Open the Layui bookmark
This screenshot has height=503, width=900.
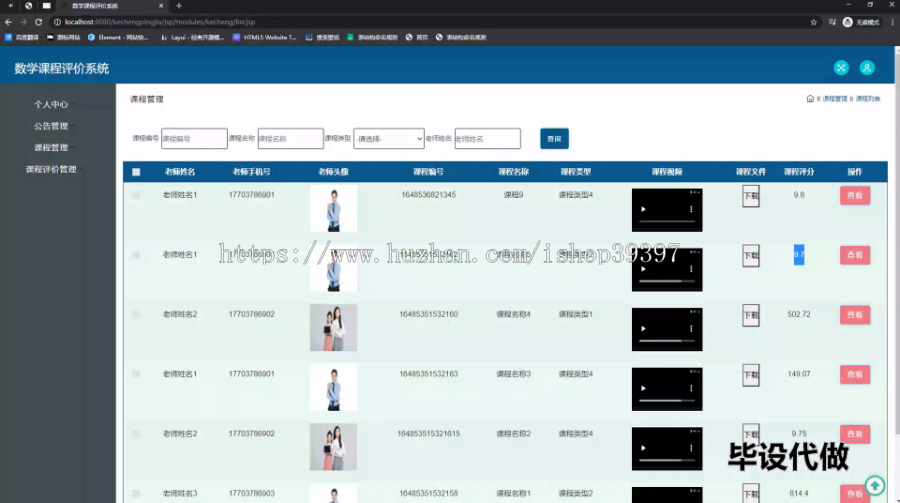pos(192,37)
